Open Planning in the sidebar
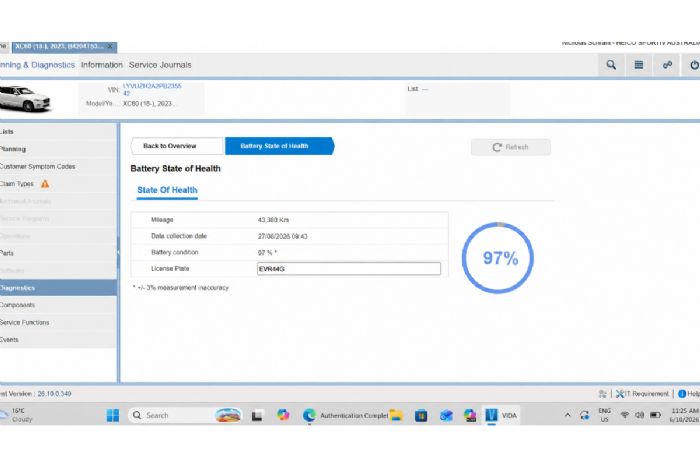 point(58,149)
